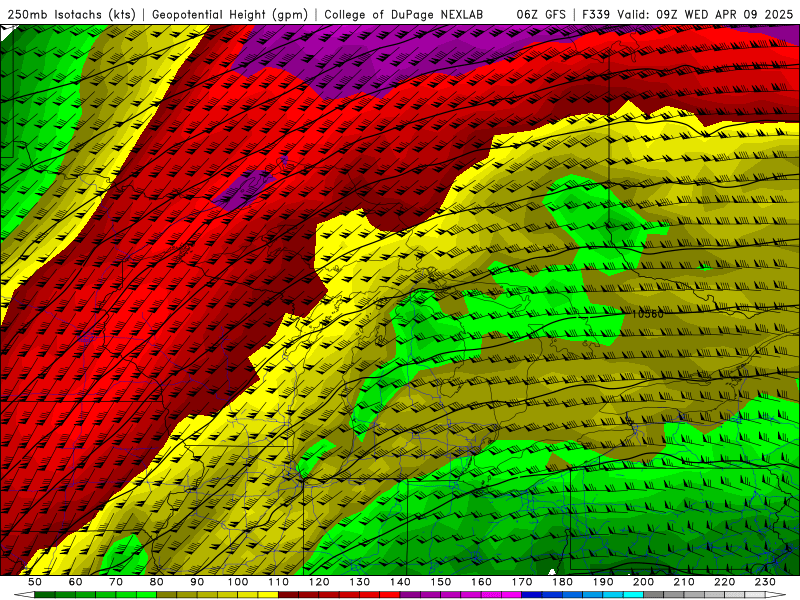Click the darkest green color bar segment after 50

point(44,595)
